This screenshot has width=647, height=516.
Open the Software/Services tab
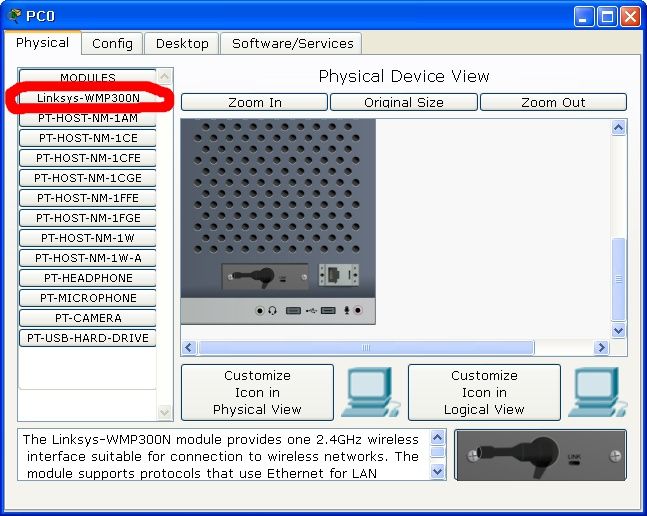tap(292, 43)
